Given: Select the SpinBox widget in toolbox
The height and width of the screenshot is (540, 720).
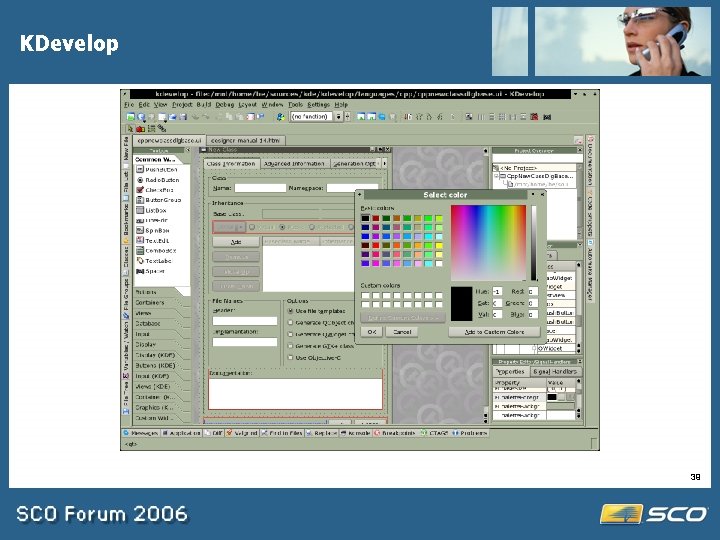Looking at the screenshot, I should click(x=153, y=231).
